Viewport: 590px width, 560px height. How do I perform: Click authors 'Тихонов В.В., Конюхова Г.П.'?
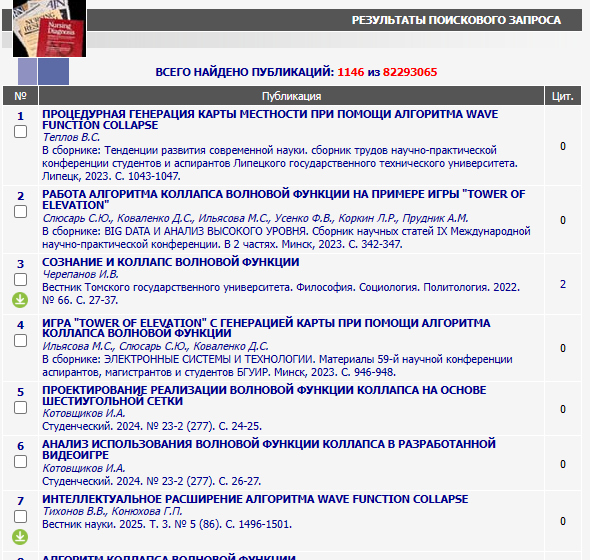pyautogui.click(x=112, y=511)
